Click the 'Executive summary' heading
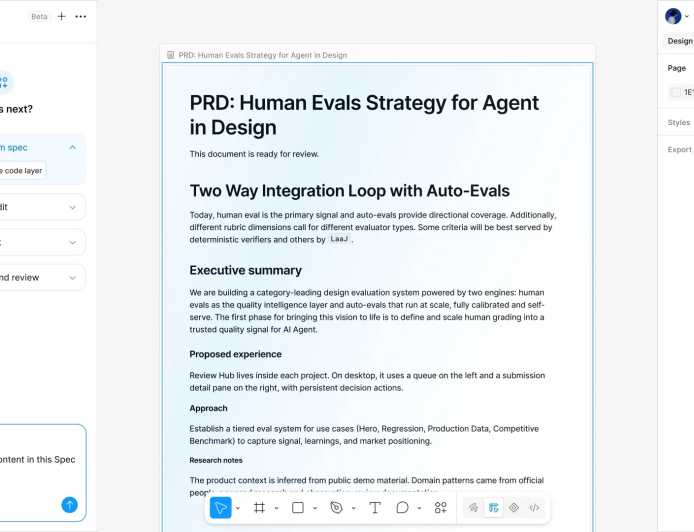Image resolution: width=694 pixels, height=532 pixels. coord(246,270)
